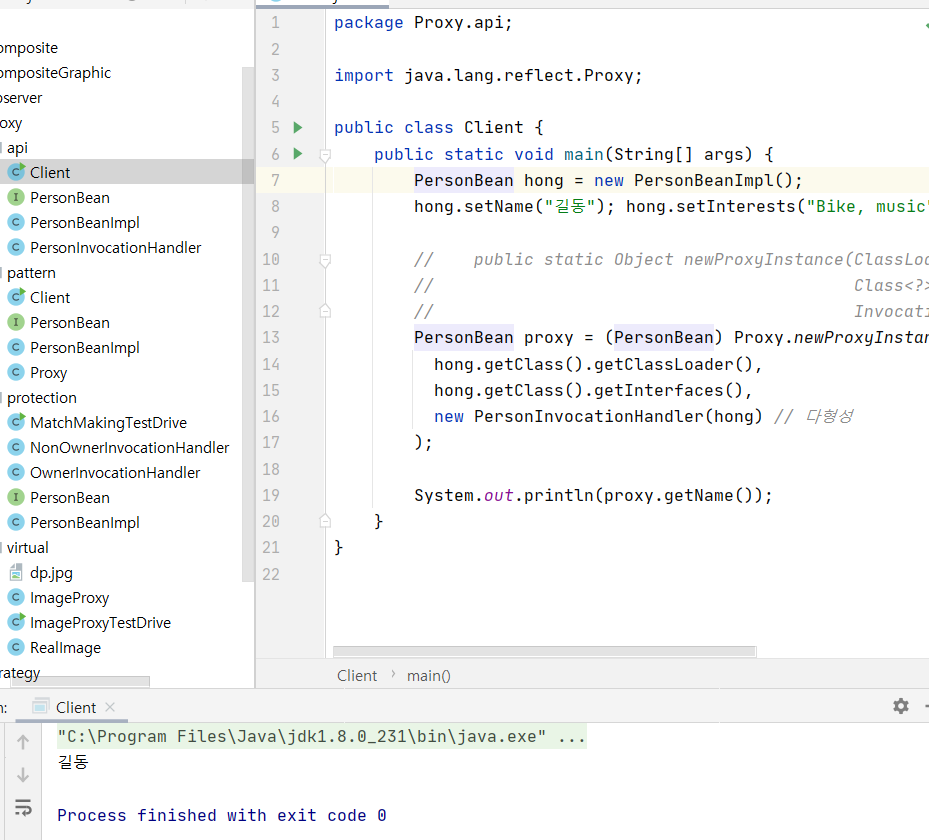Click project tree vertical scrollbar
This screenshot has width=929, height=840.
(x=248, y=325)
